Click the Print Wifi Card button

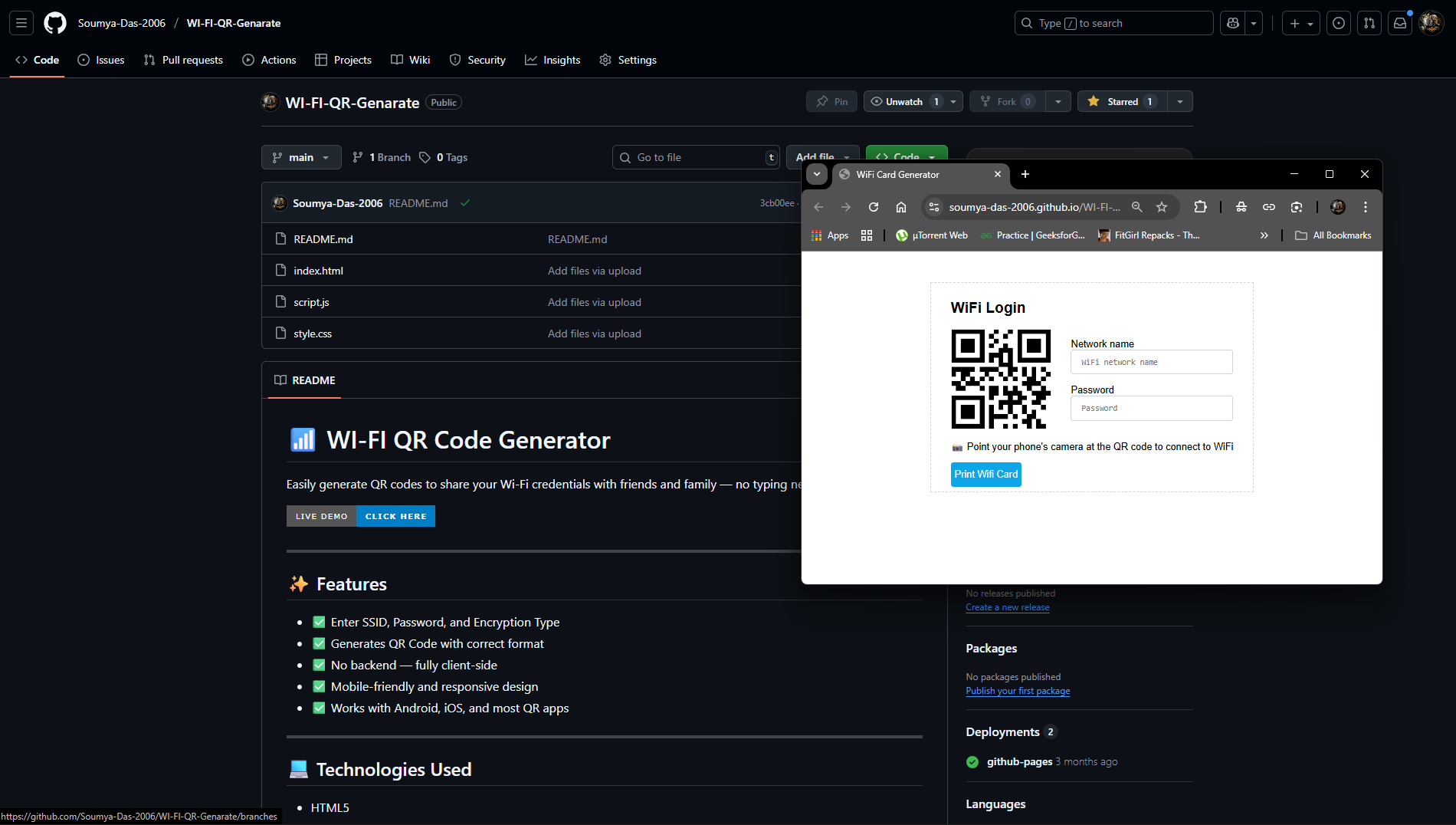pos(986,475)
